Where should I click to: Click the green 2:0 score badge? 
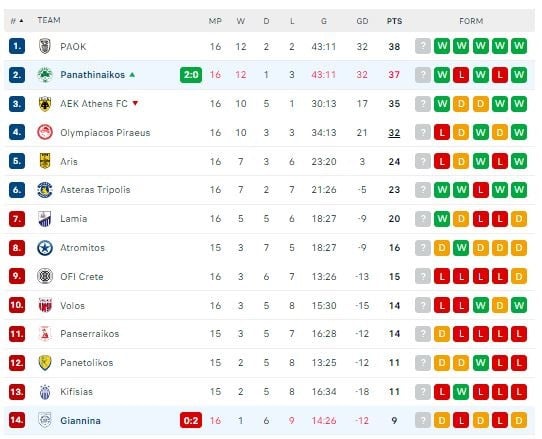click(x=191, y=75)
